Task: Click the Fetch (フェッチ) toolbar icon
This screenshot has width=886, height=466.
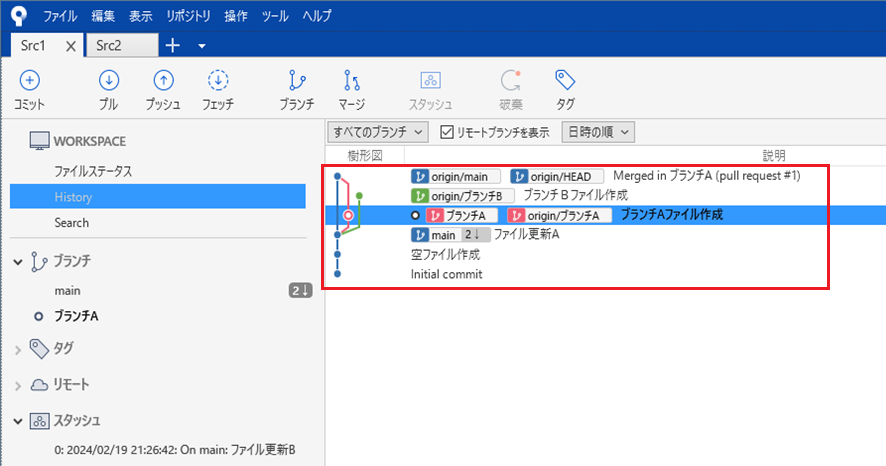Action: 218,81
